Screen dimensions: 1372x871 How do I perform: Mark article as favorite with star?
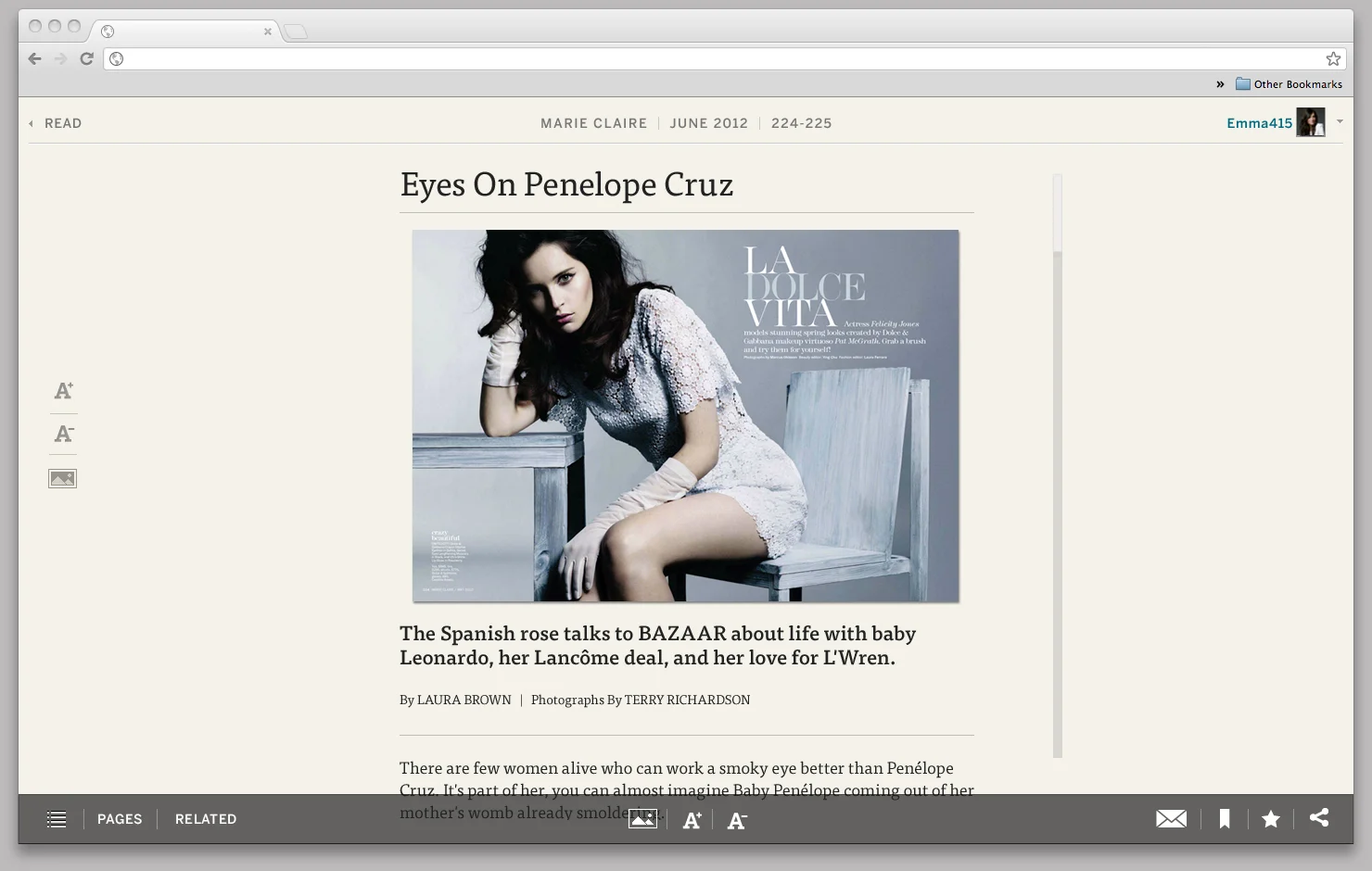[1271, 819]
